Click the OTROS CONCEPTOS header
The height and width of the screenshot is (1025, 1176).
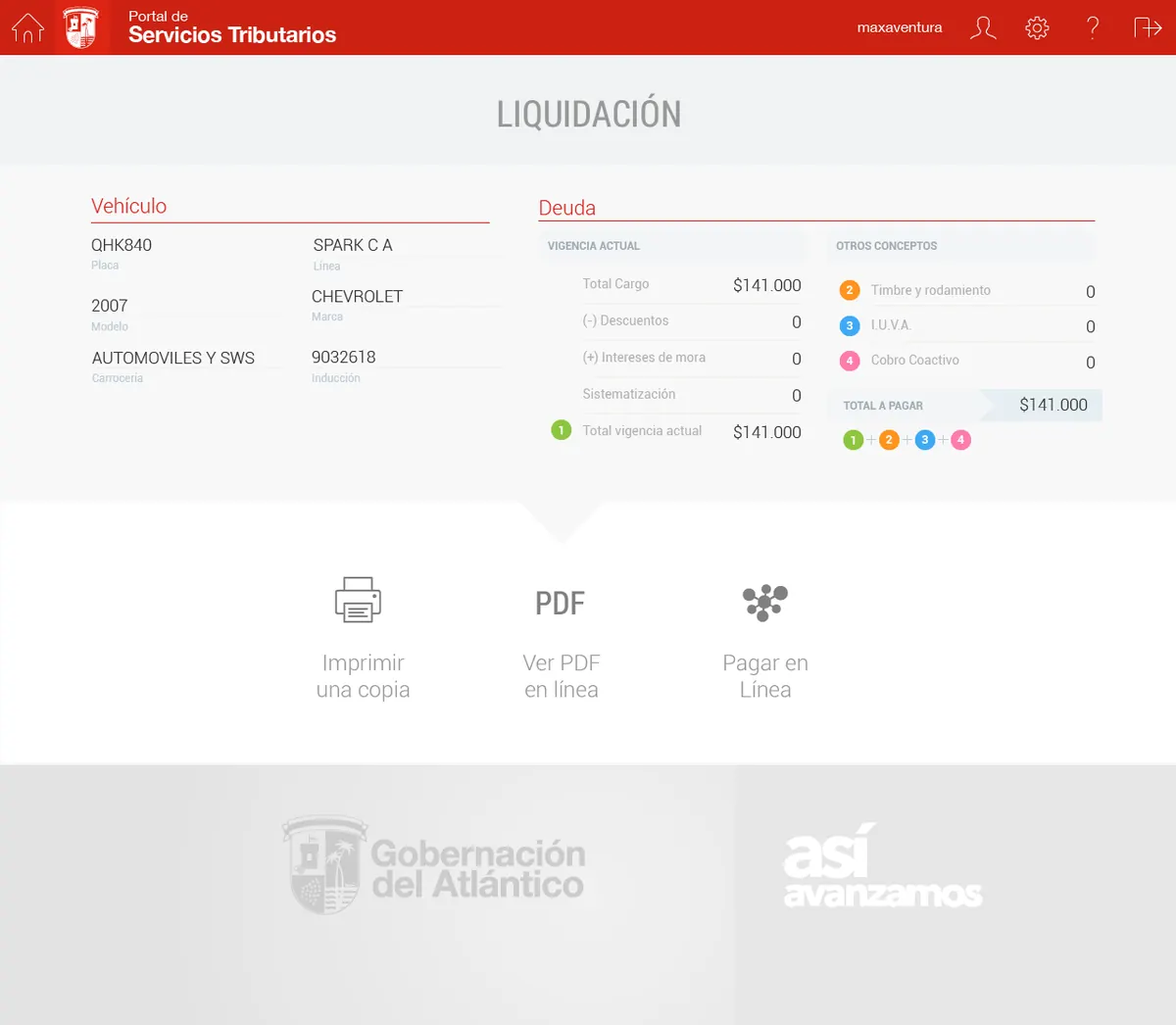886,246
